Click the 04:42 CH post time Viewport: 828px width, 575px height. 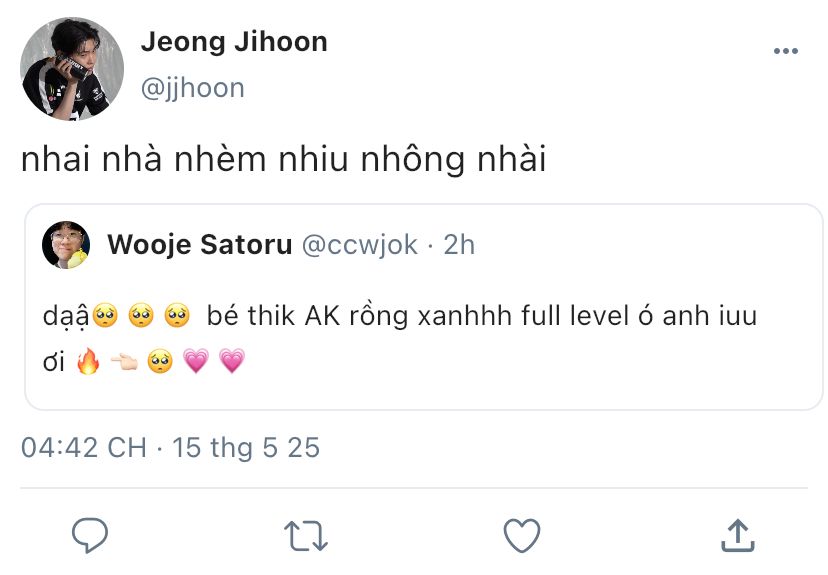coord(84,447)
